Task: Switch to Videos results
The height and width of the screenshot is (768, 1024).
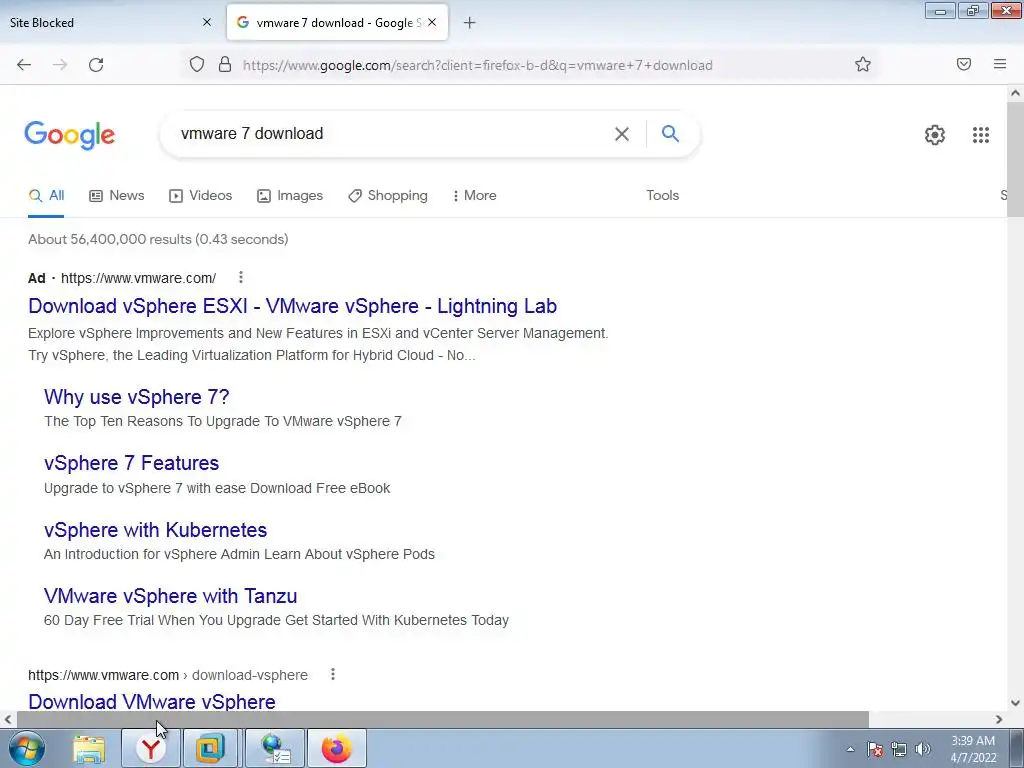Action: pyautogui.click(x=200, y=195)
